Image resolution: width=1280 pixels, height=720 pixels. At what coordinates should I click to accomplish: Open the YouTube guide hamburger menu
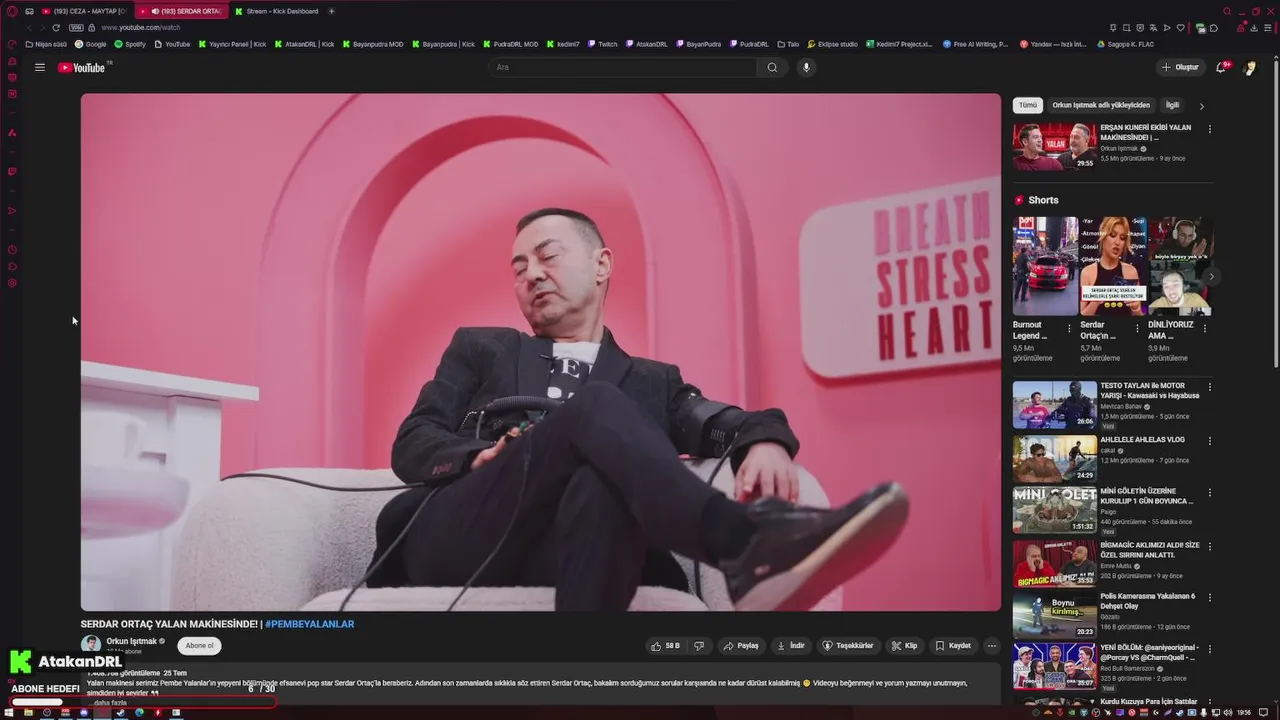[x=40, y=67]
